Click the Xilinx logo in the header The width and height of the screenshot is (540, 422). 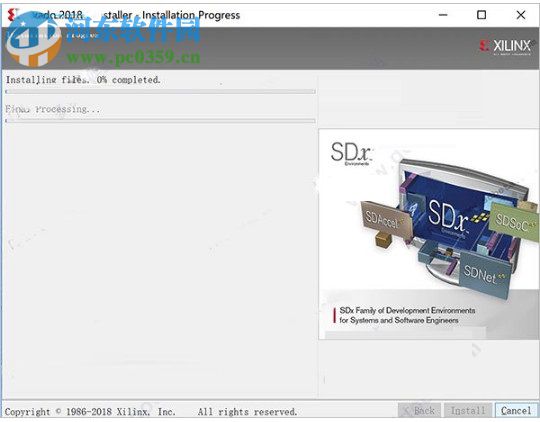coord(506,46)
